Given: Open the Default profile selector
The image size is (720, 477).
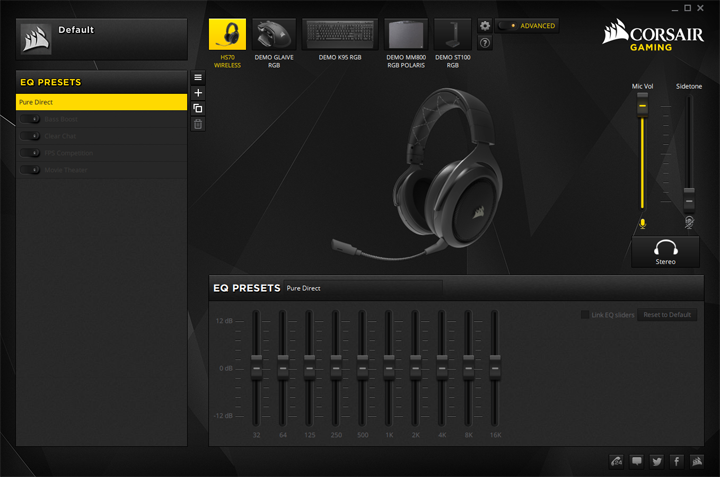Looking at the screenshot, I should 101,38.
